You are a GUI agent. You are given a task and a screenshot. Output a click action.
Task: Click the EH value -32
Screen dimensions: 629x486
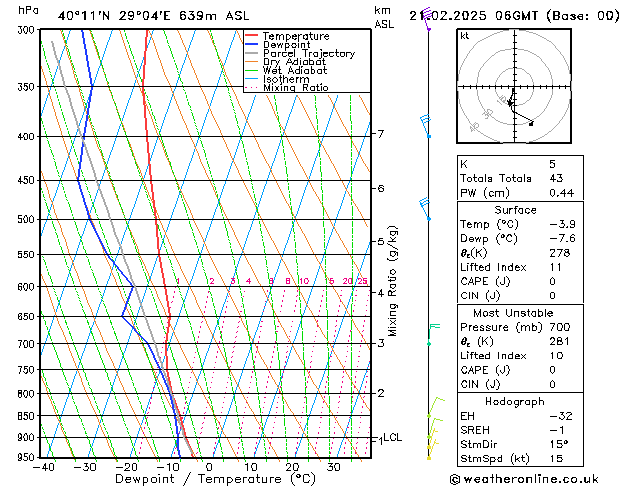561,416
